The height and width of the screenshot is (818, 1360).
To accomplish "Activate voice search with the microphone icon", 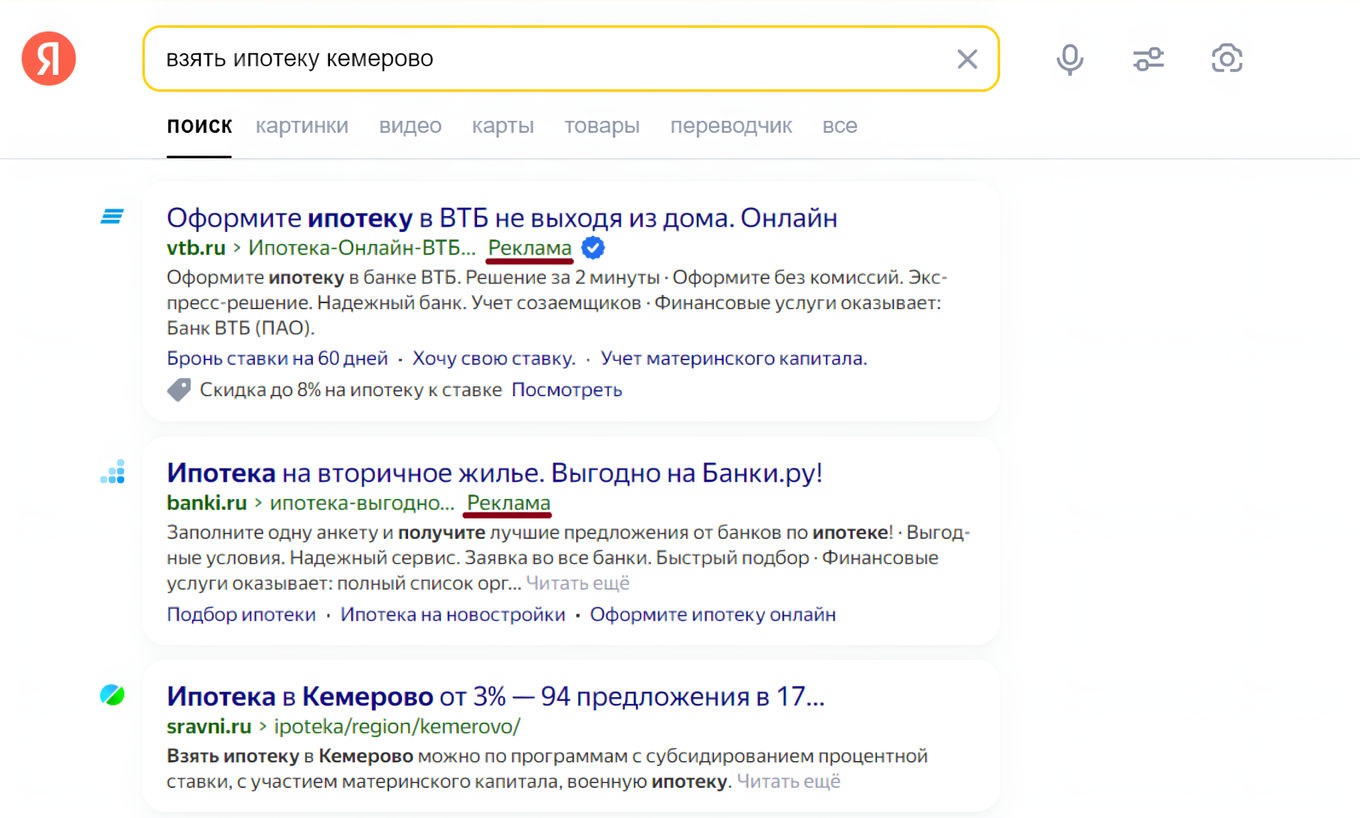I will coord(1069,59).
